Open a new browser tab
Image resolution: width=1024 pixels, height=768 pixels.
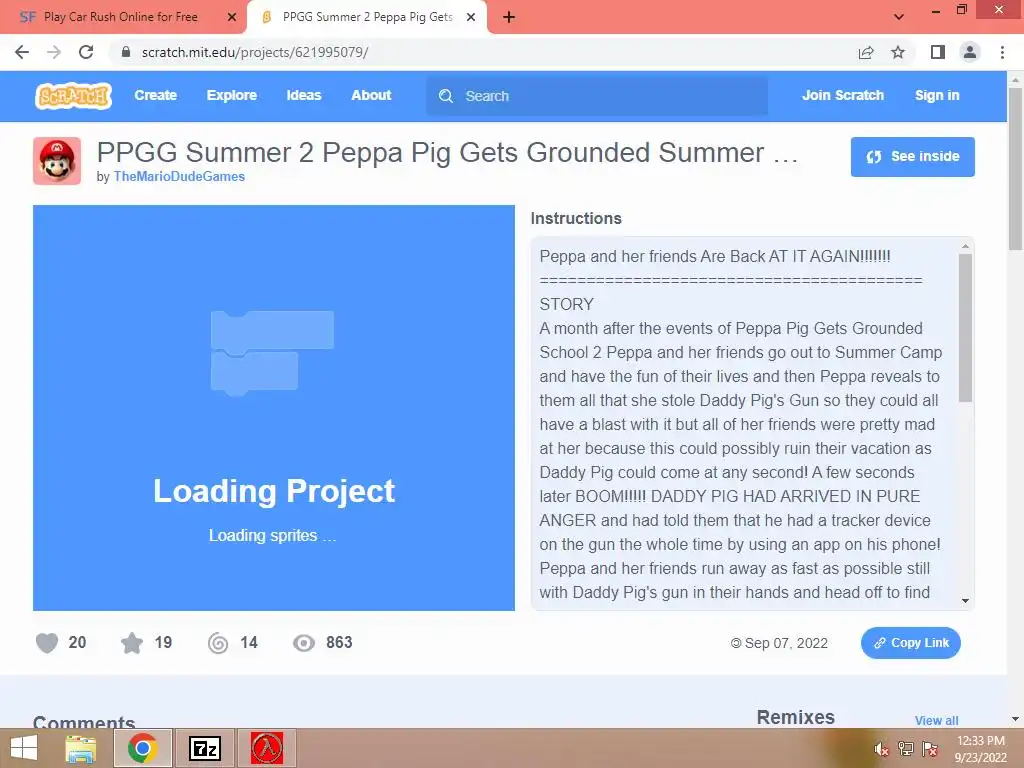(509, 17)
